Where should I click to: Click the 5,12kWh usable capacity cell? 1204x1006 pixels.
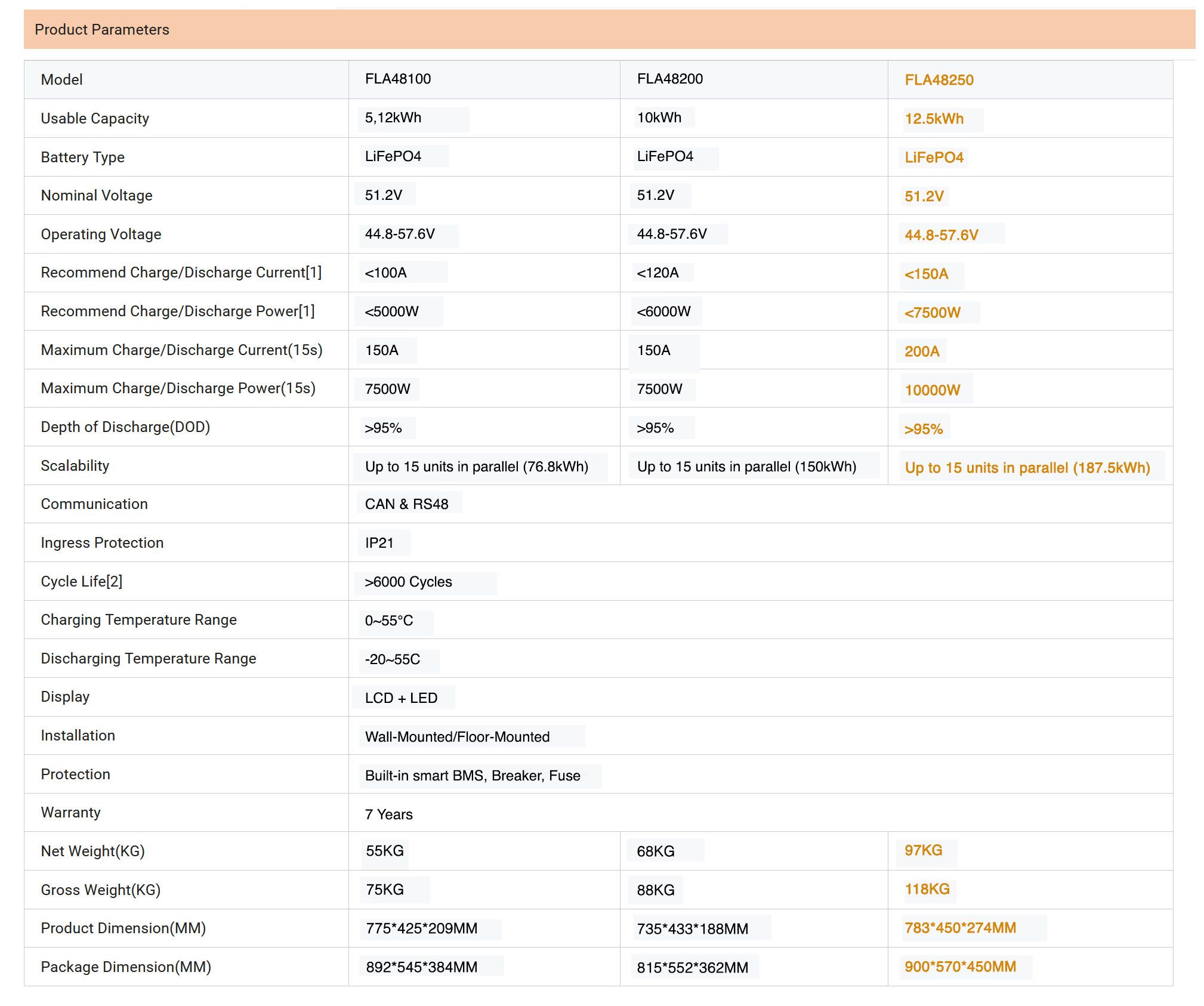tap(393, 118)
